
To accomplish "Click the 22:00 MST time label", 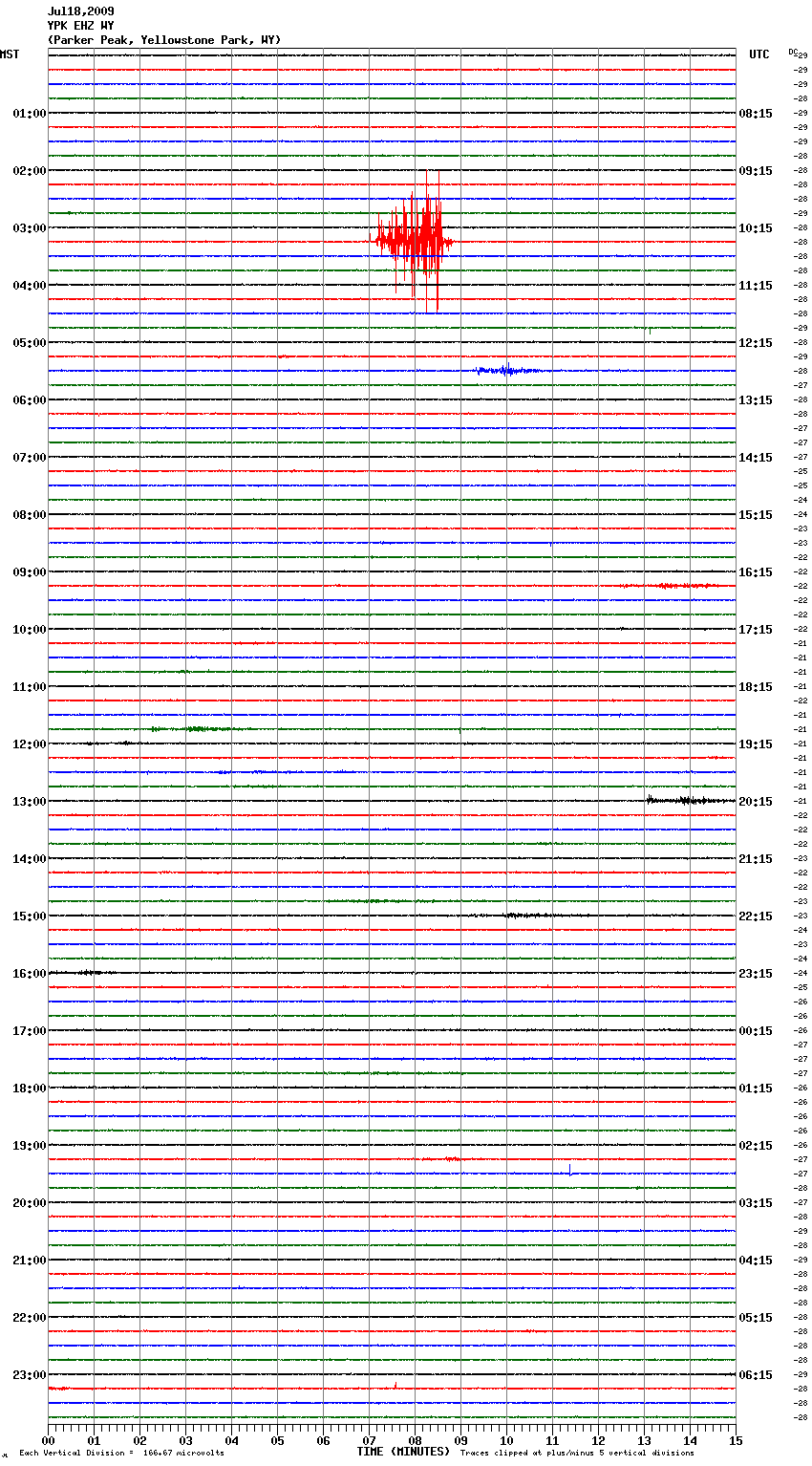I will click(30, 1318).
